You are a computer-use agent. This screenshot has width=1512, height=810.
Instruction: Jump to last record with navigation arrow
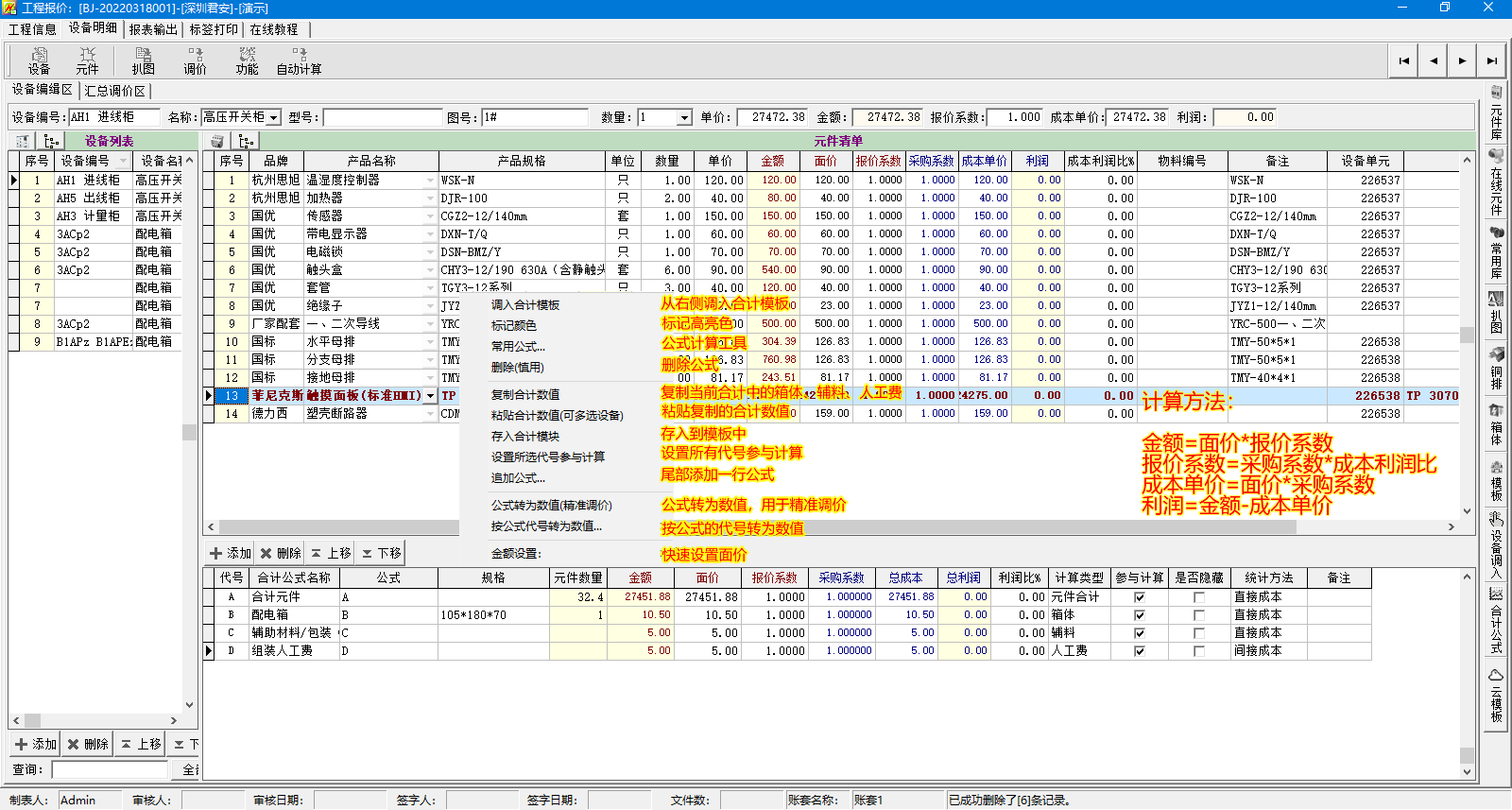tap(1491, 60)
